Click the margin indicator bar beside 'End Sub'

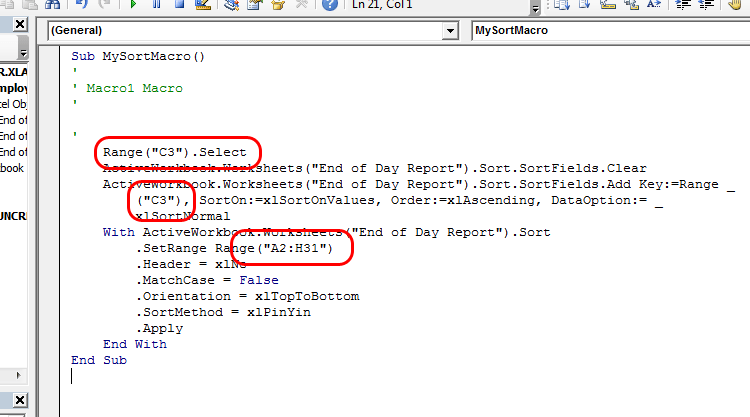coord(50,360)
